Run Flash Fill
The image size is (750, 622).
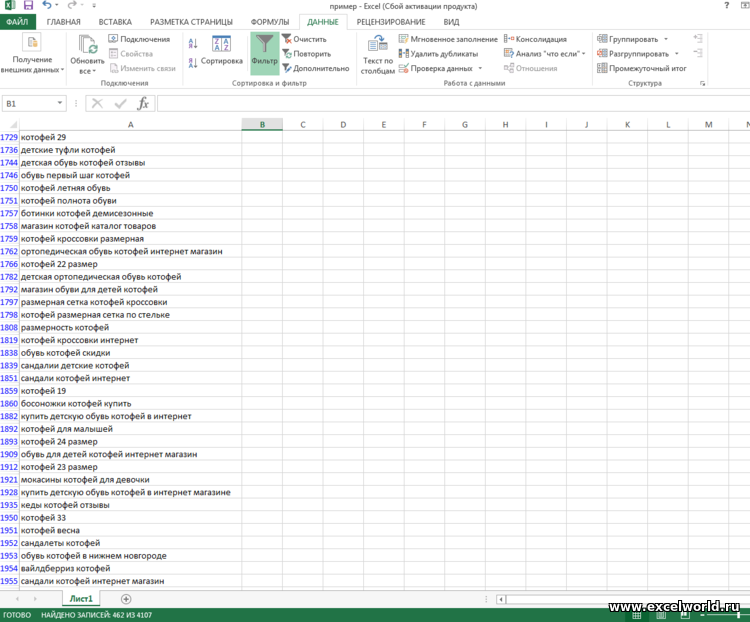click(448, 39)
